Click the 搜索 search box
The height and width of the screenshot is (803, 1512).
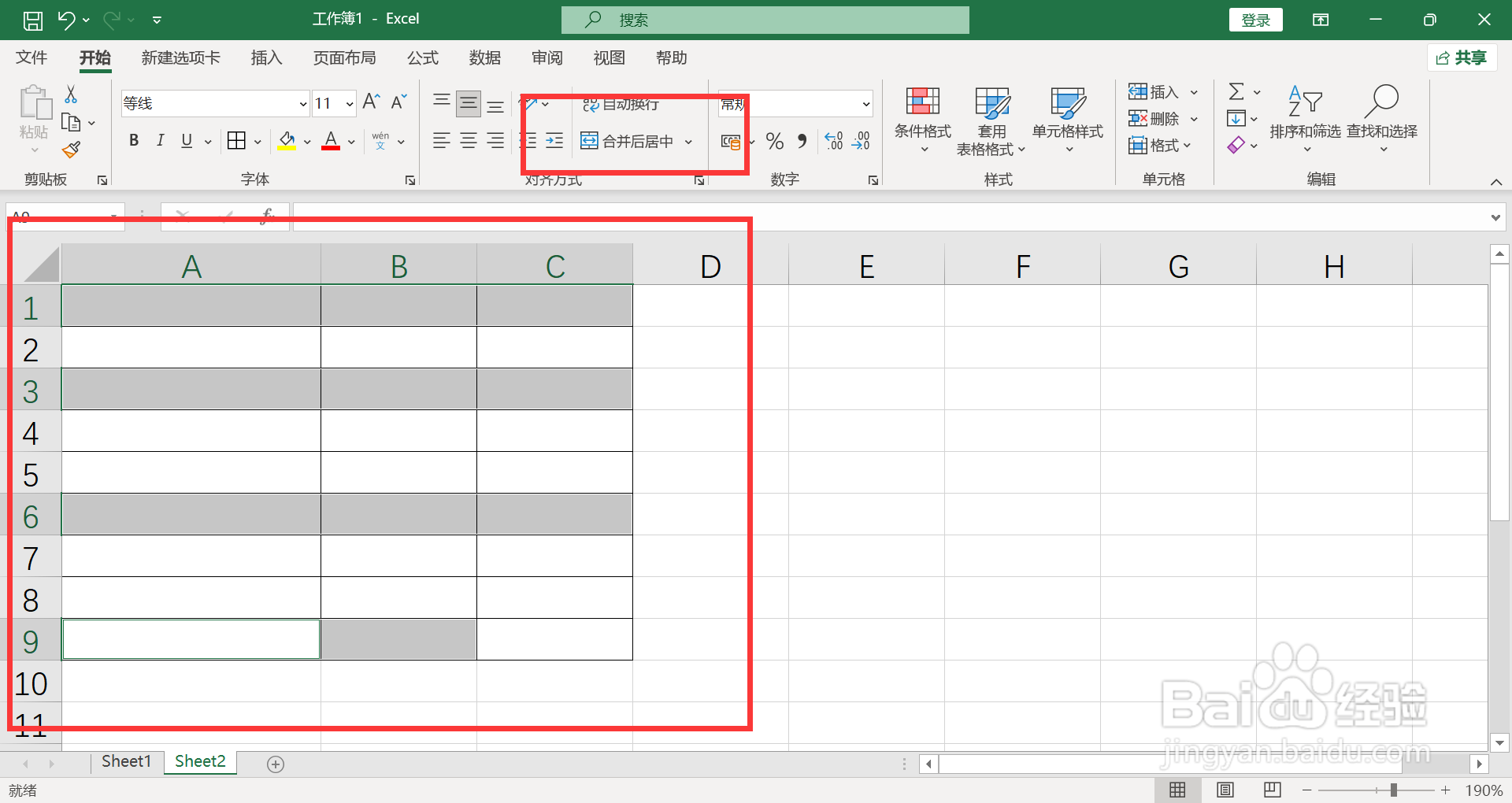click(765, 20)
